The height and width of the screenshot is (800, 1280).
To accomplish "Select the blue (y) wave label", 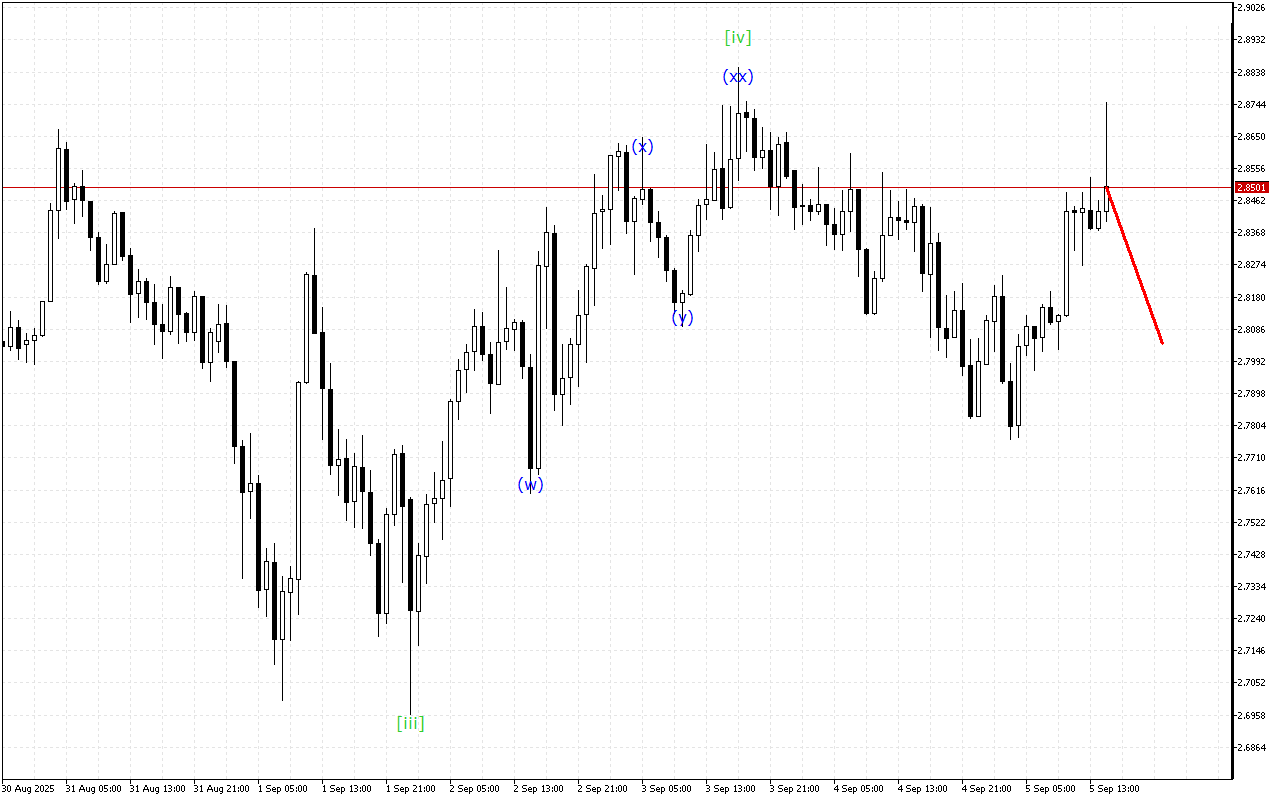I will pyautogui.click(x=682, y=318).
